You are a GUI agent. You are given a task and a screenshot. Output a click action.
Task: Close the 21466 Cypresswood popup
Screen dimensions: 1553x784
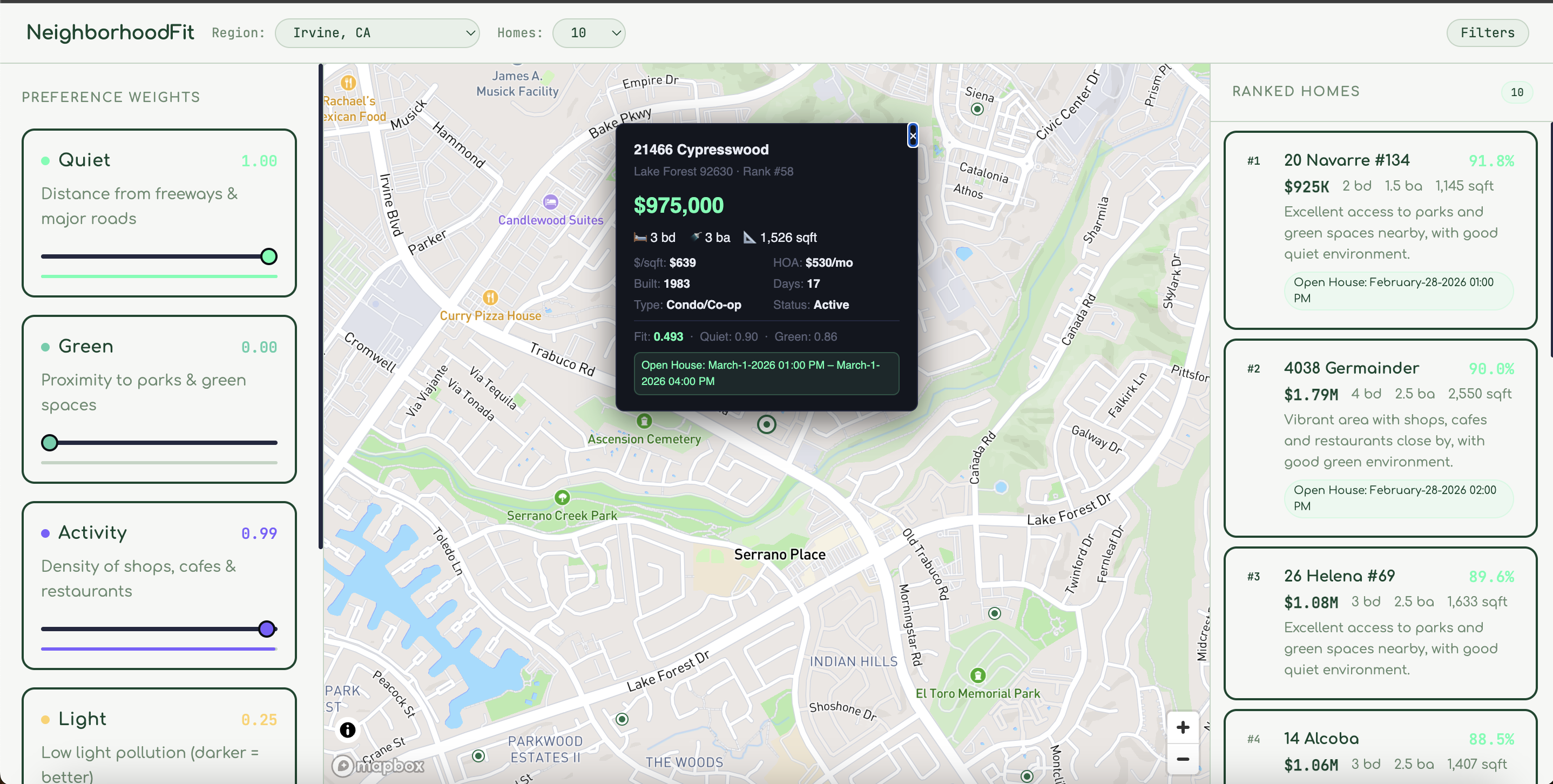tap(912, 136)
